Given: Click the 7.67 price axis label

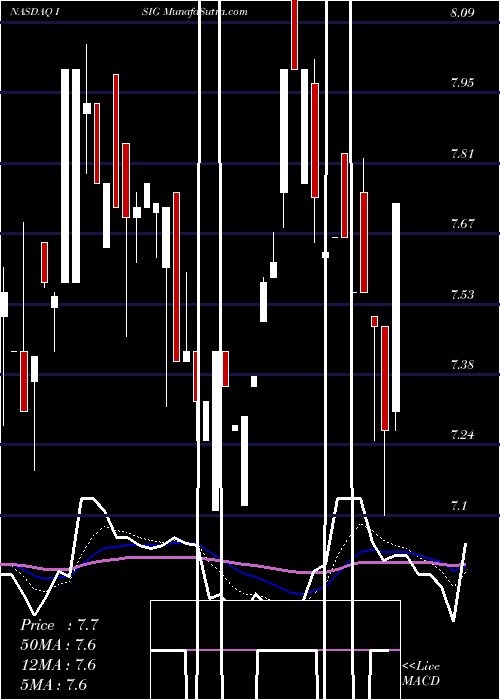Looking at the screenshot, I should tap(462, 224).
